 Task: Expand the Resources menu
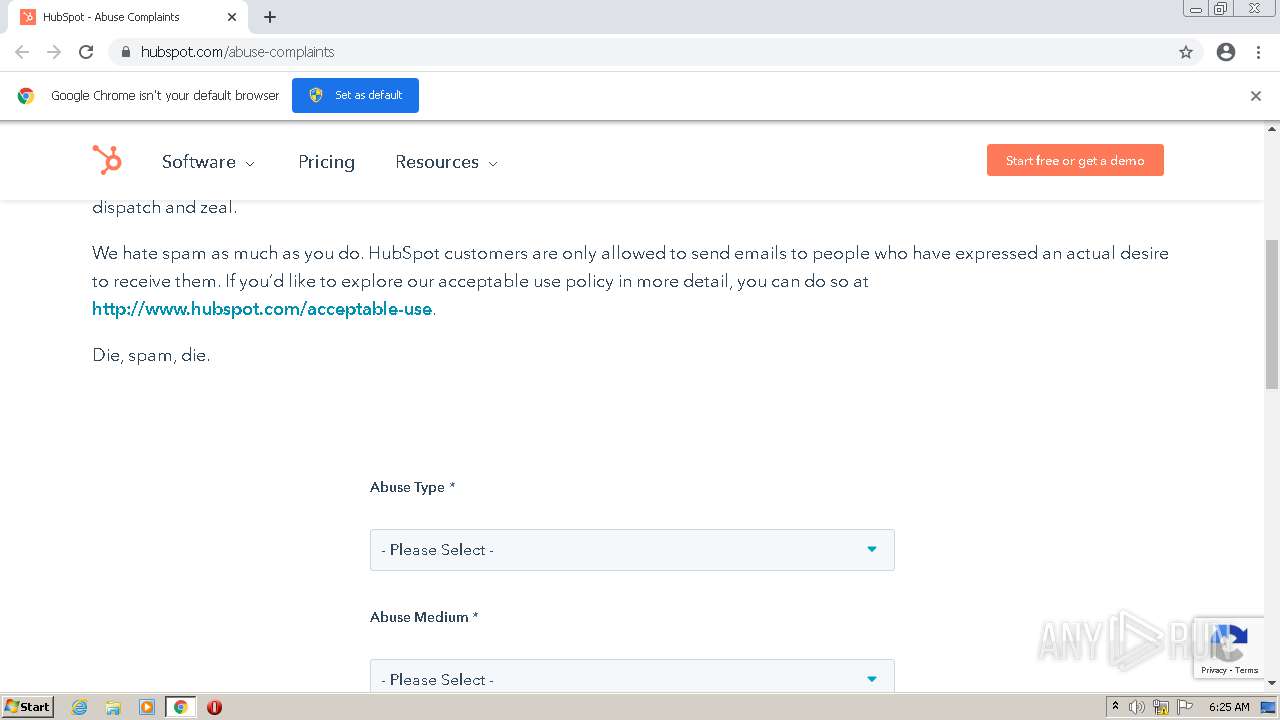tap(447, 162)
